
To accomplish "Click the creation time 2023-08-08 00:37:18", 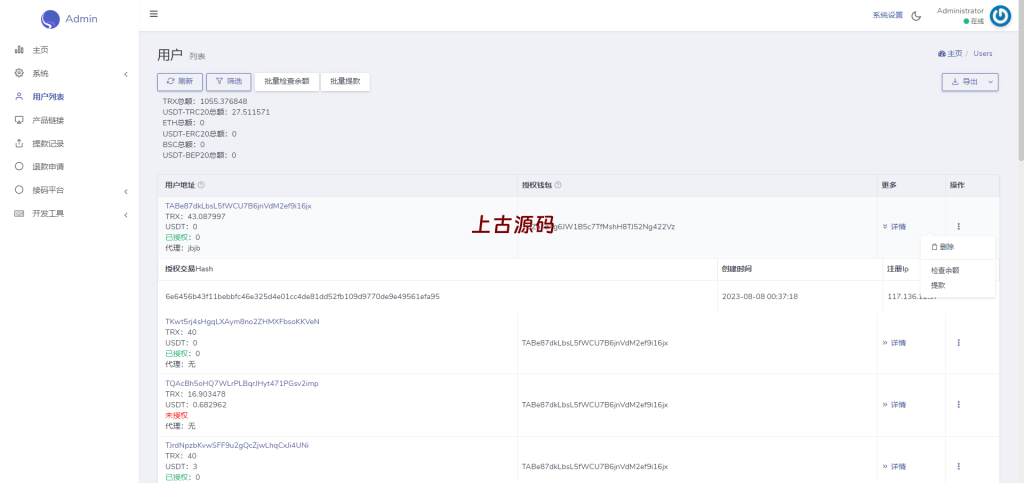I will 760,296.
